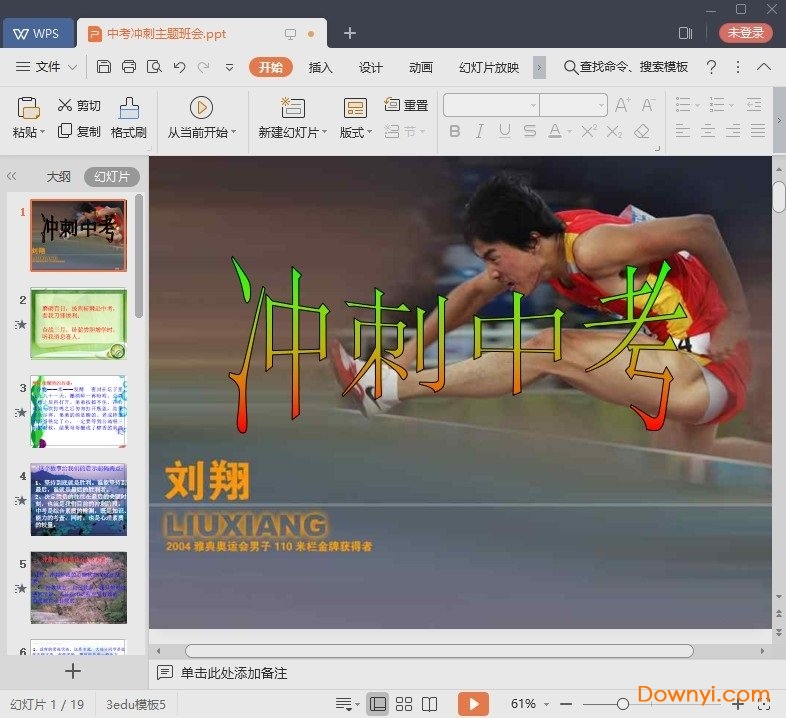This screenshot has height=718, width=786.
Task: Click the add slide plus below thumbnails
Action: coord(73,671)
